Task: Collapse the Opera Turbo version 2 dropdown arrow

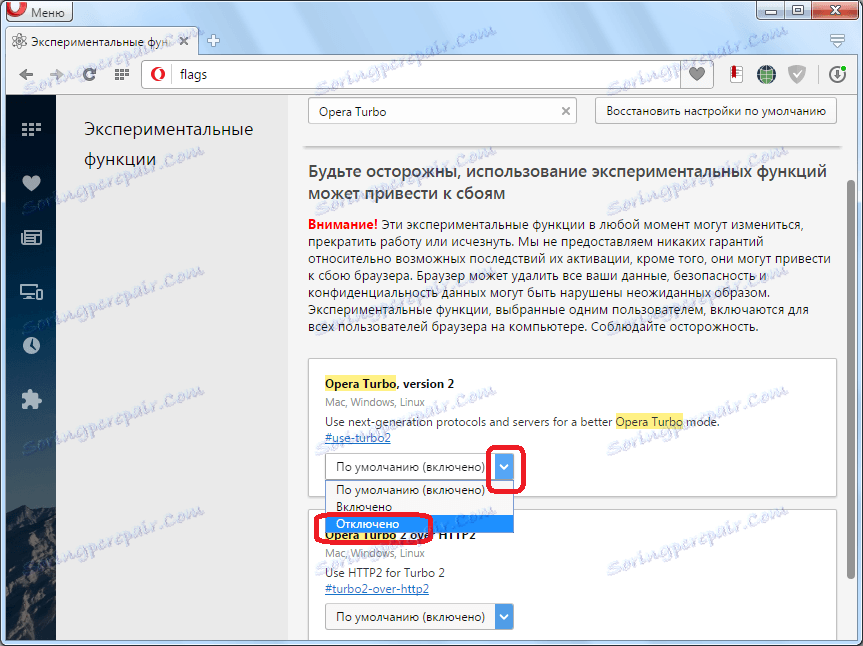Action: [x=504, y=467]
